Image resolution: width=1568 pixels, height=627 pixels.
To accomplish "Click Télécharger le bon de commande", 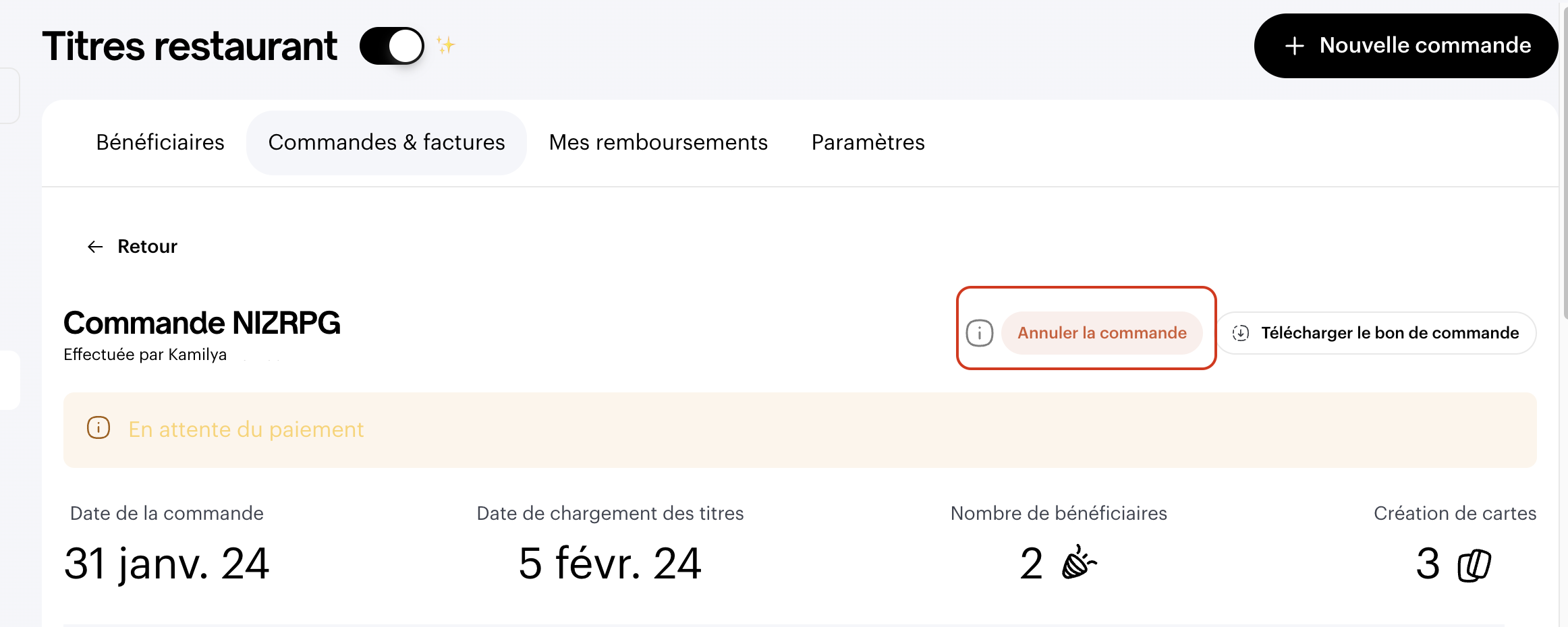I will 1376,333.
